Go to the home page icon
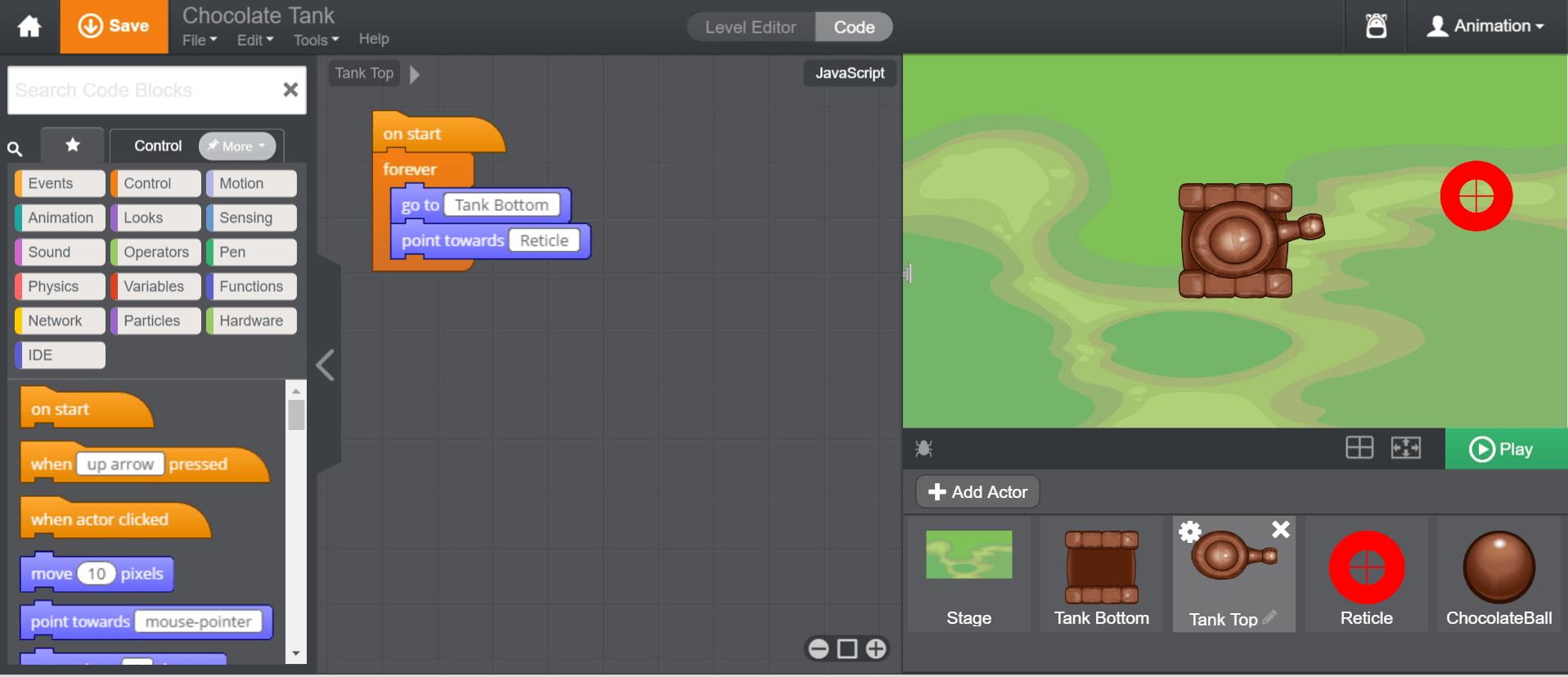 (29, 27)
